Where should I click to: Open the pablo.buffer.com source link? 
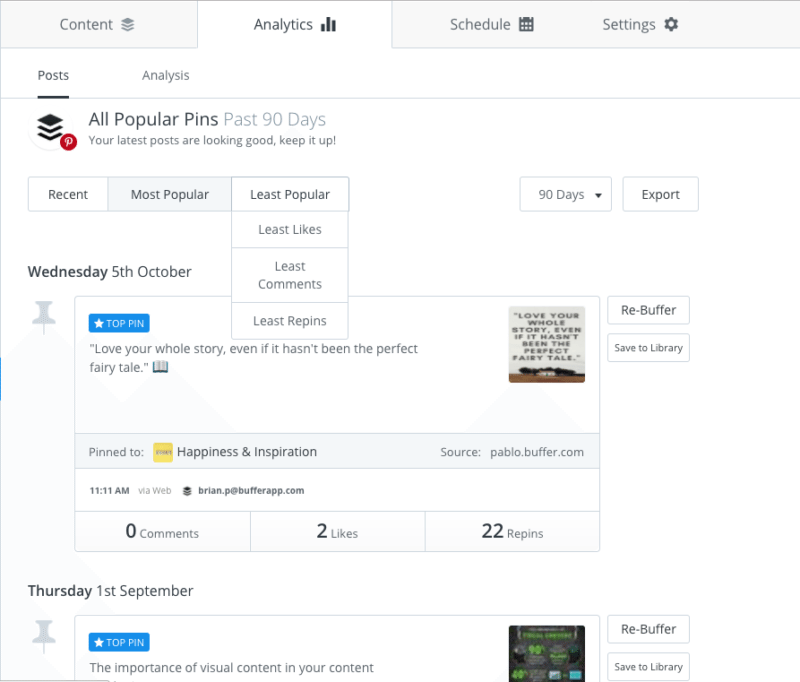(537, 452)
